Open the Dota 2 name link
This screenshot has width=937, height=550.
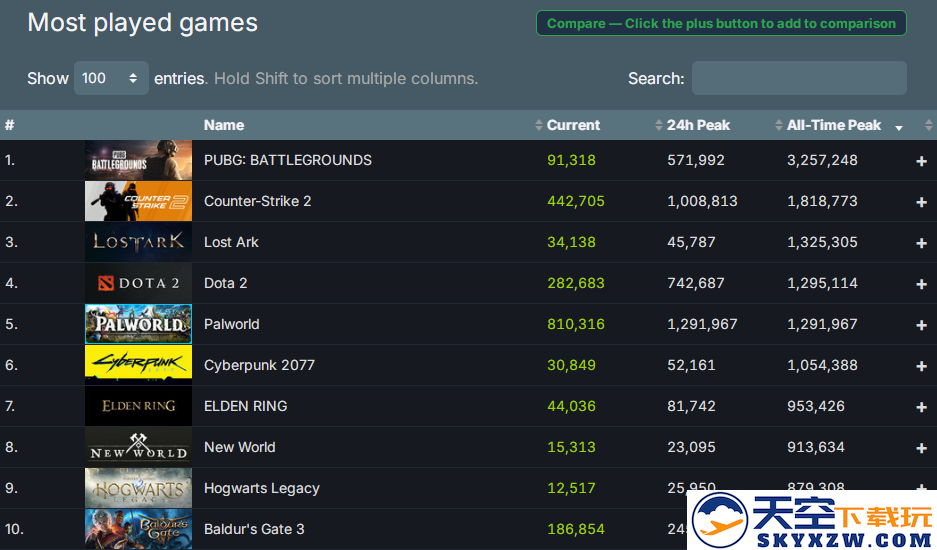coord(225,283)
